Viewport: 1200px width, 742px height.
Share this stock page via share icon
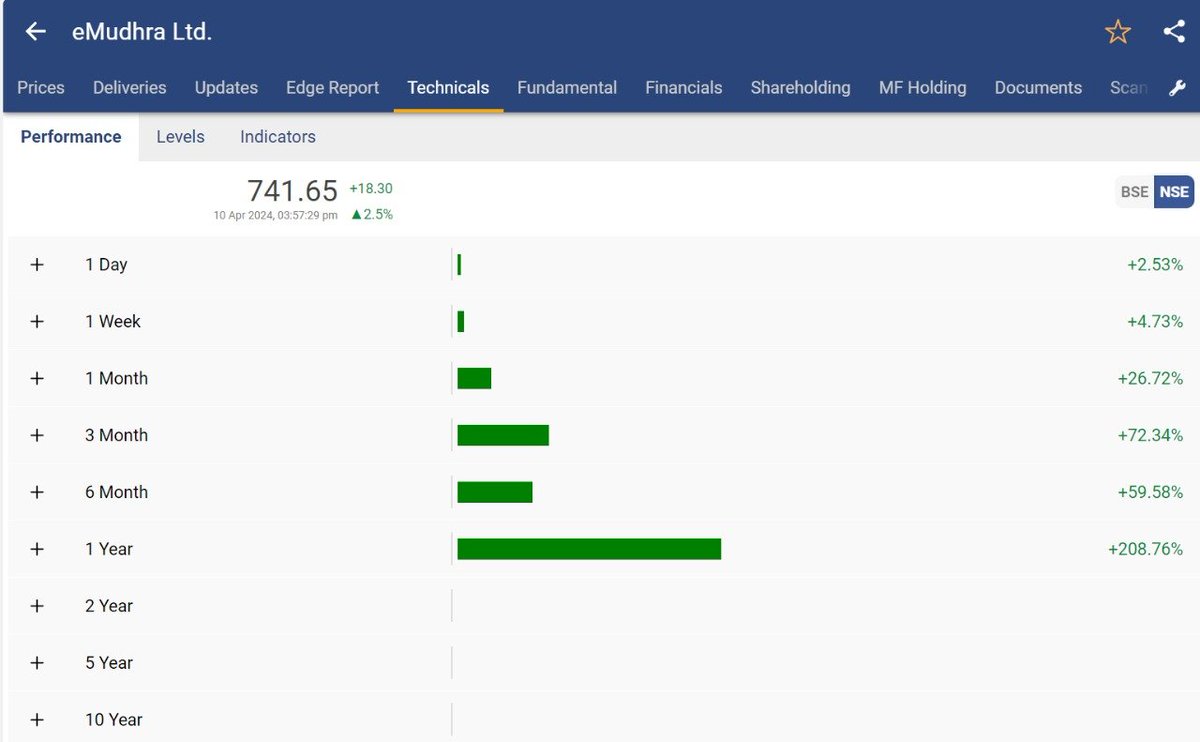point(1174,32)
